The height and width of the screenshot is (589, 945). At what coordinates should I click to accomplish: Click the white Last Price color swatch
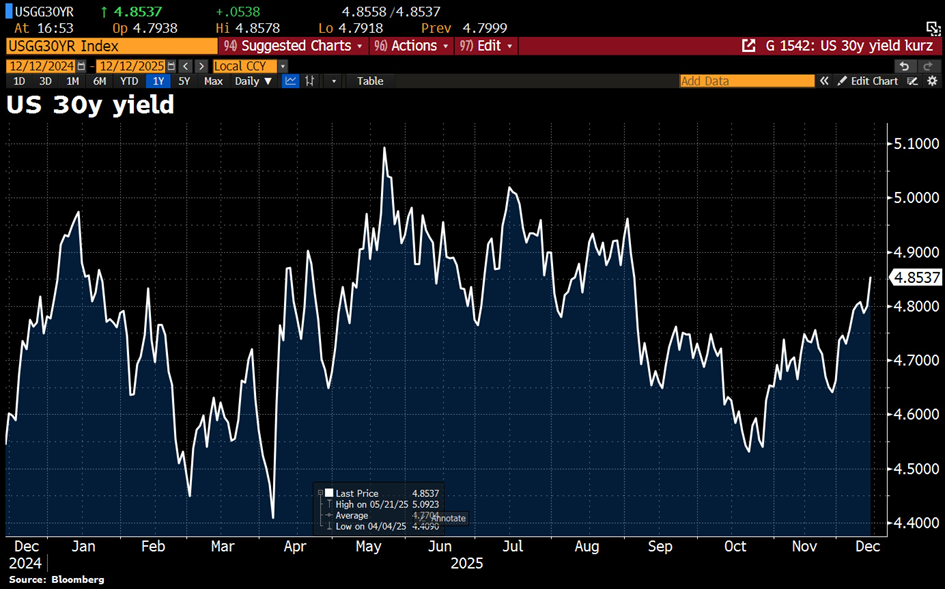[328, 493]
